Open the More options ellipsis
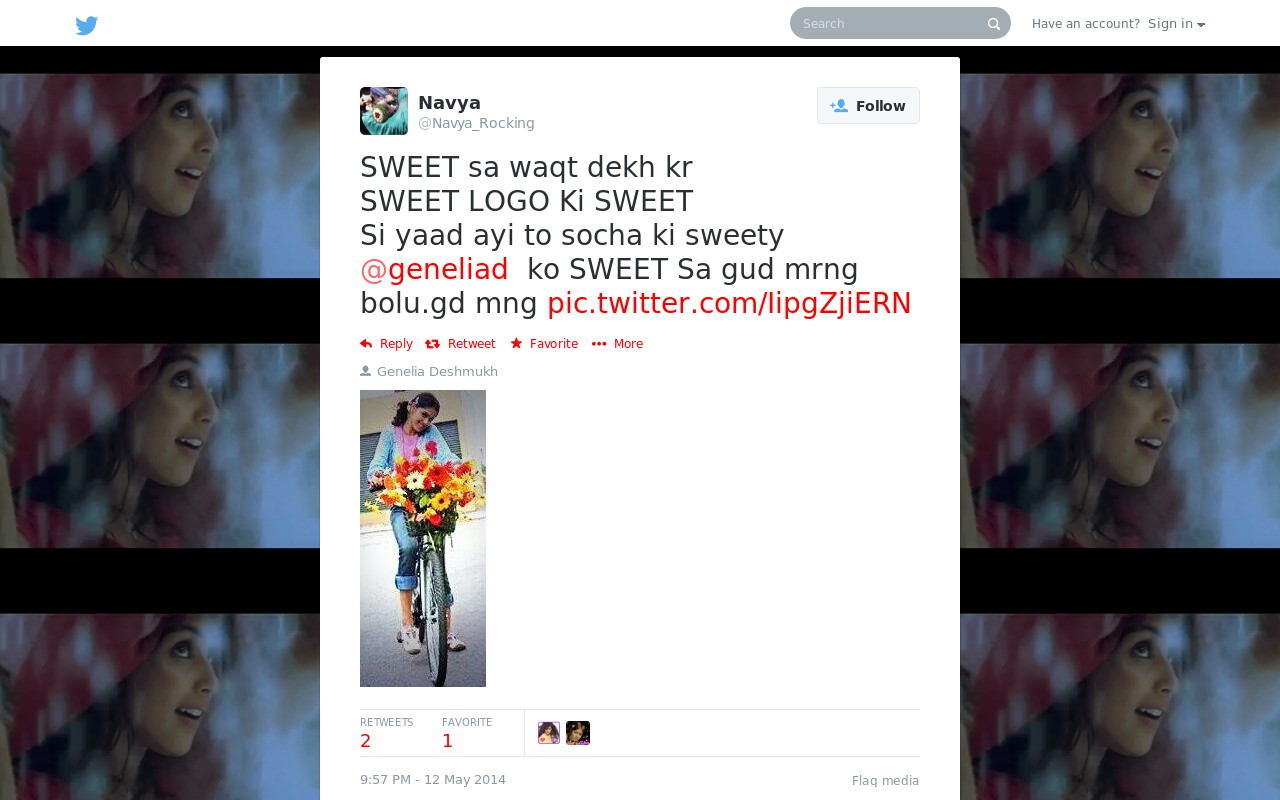 pos(599,344)
